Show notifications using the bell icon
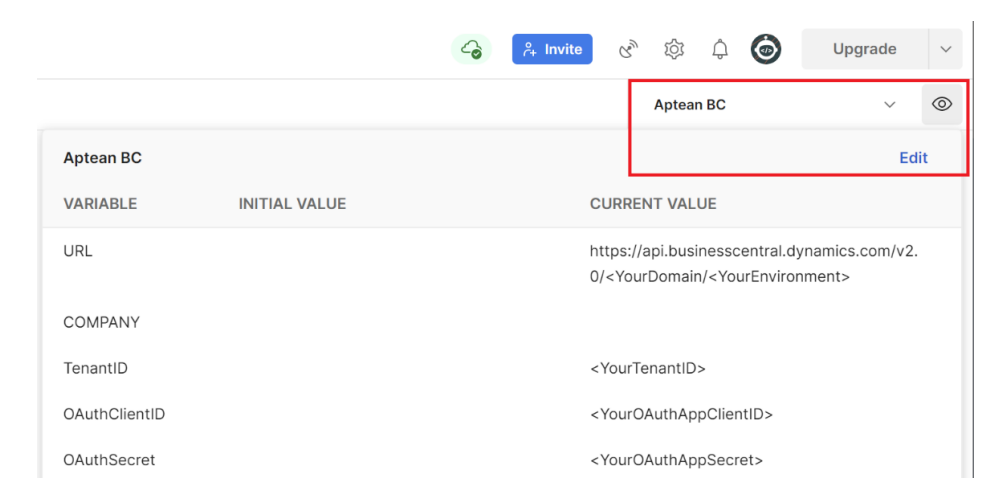 coord(718,49)
